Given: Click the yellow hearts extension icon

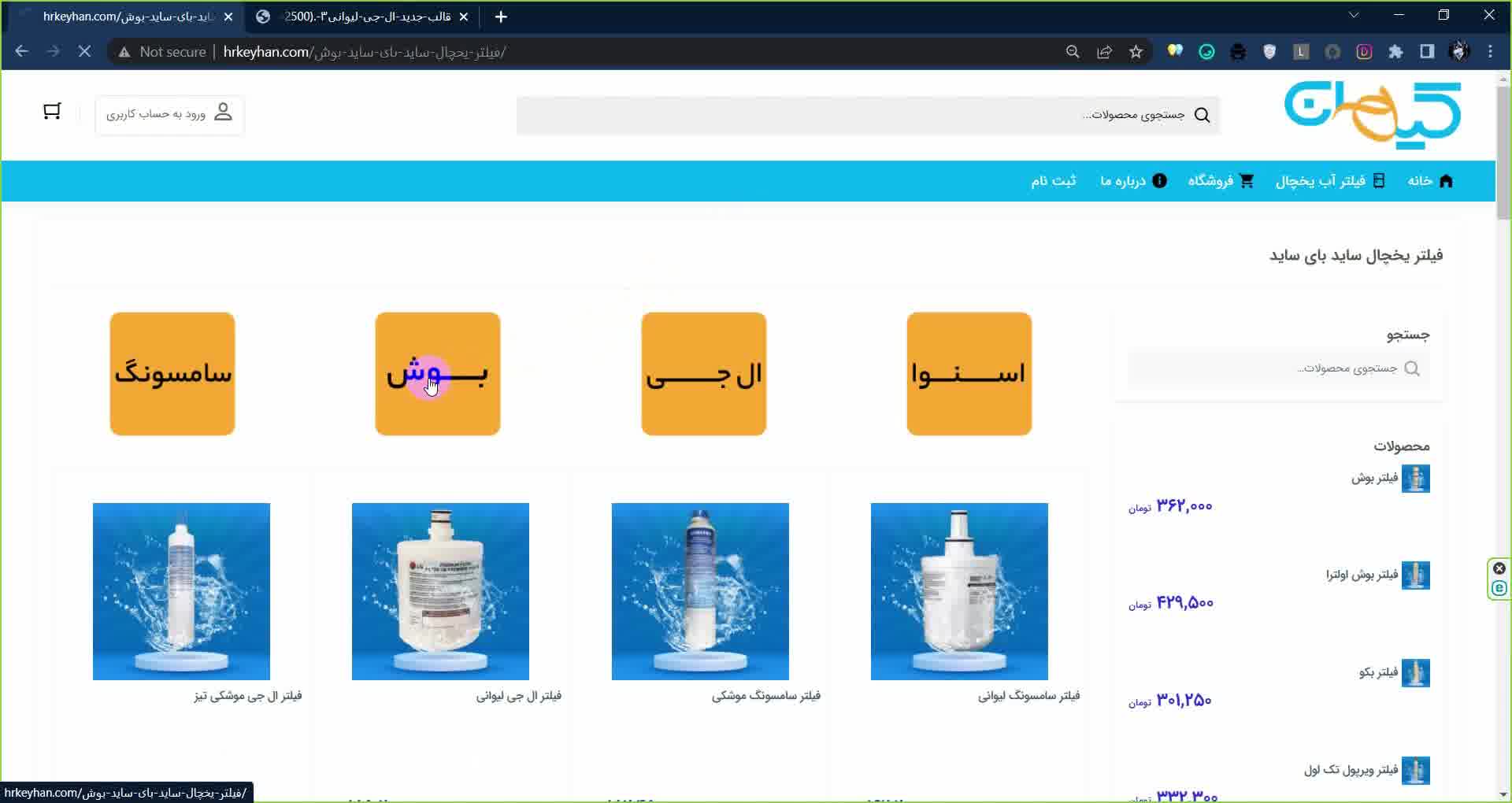Looking at the screenshot, I should pos(1175,52).
